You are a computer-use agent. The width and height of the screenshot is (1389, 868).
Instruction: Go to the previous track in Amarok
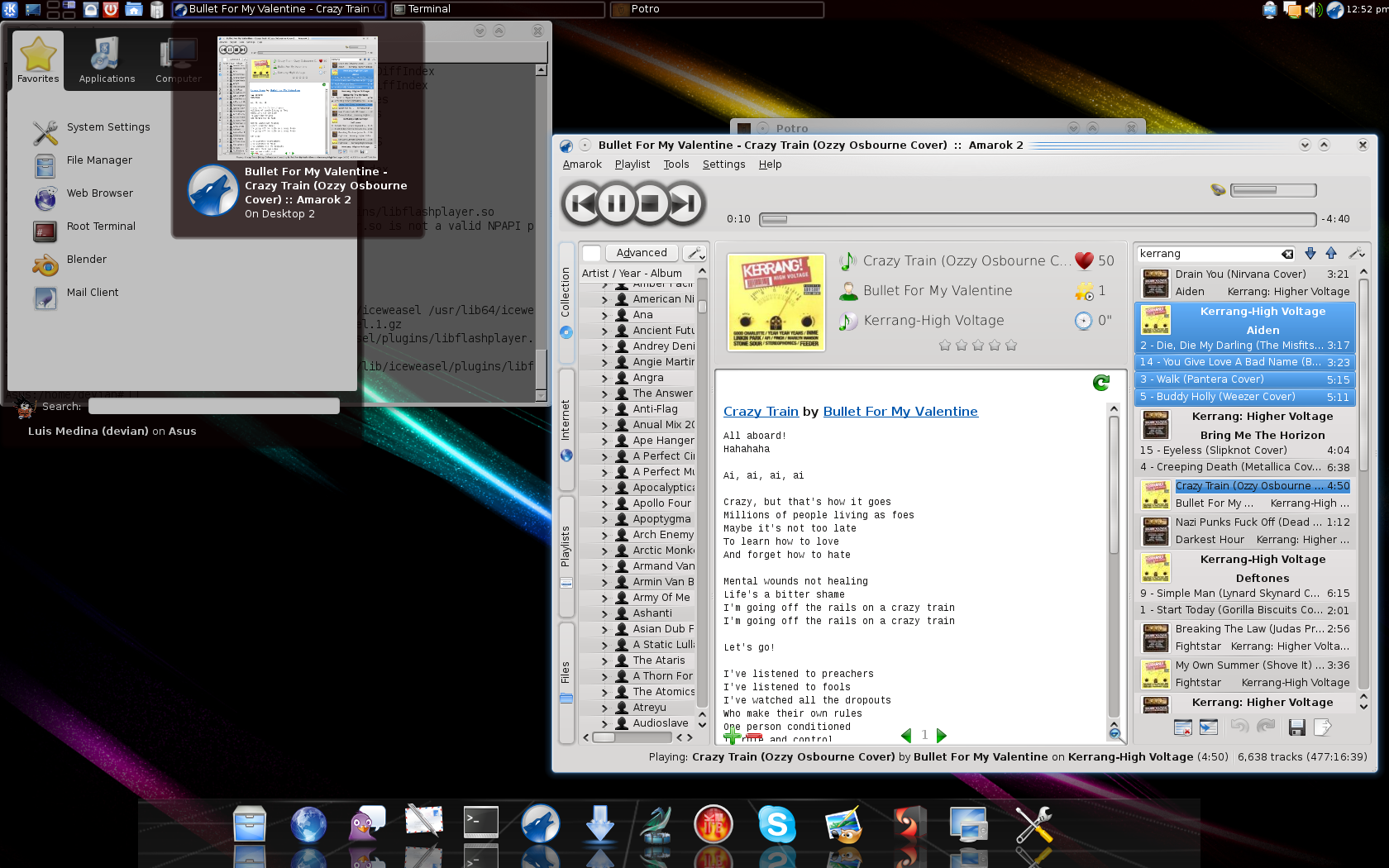pos(583,203)
